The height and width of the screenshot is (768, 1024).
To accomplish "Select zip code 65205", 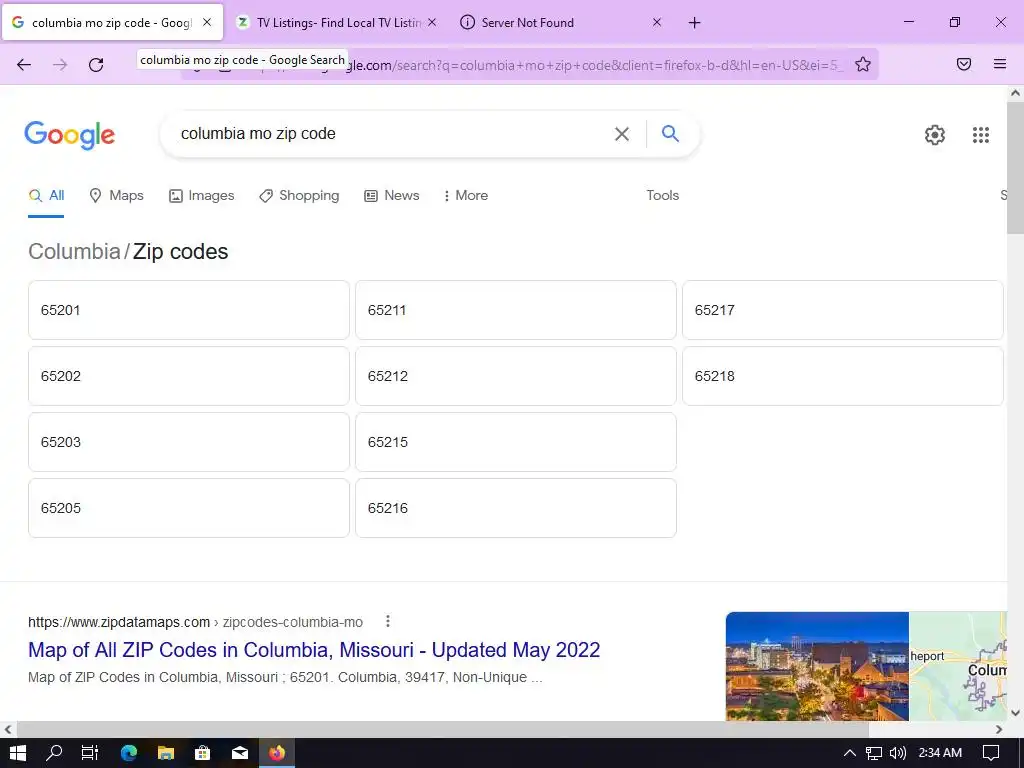I will (189, 508).
